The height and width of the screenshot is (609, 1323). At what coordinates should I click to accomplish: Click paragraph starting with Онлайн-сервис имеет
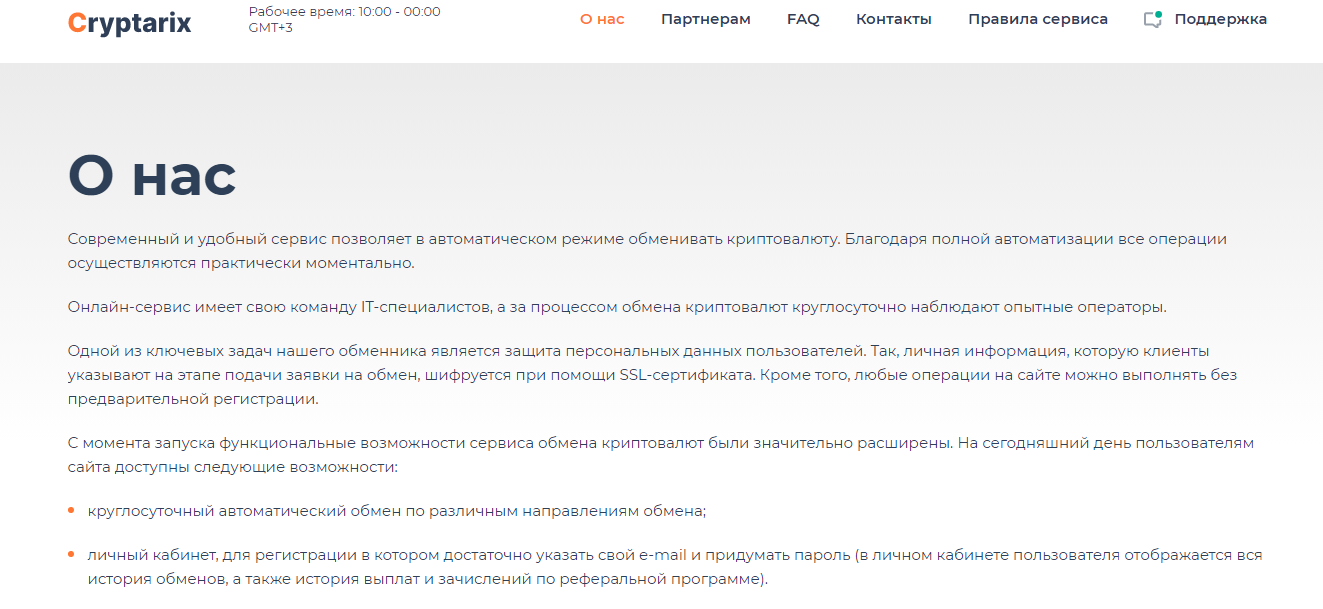617,307
